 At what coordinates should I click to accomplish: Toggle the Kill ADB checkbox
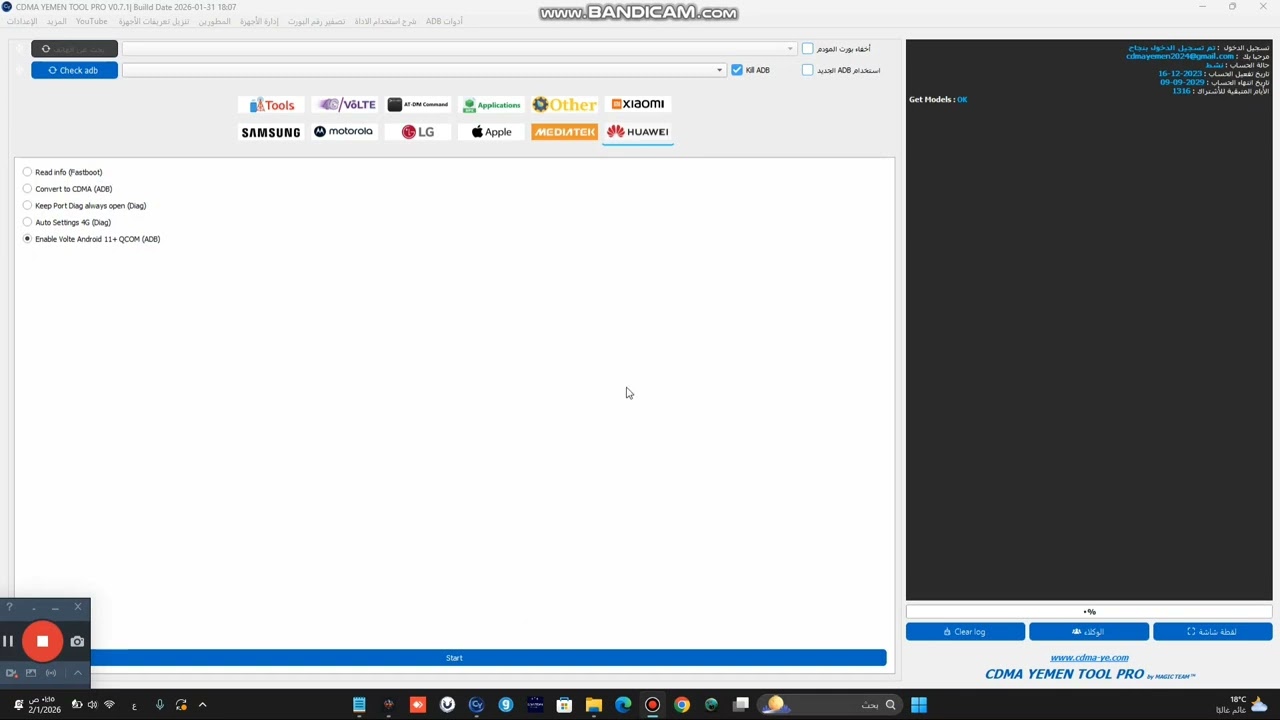tap(737, 70)
